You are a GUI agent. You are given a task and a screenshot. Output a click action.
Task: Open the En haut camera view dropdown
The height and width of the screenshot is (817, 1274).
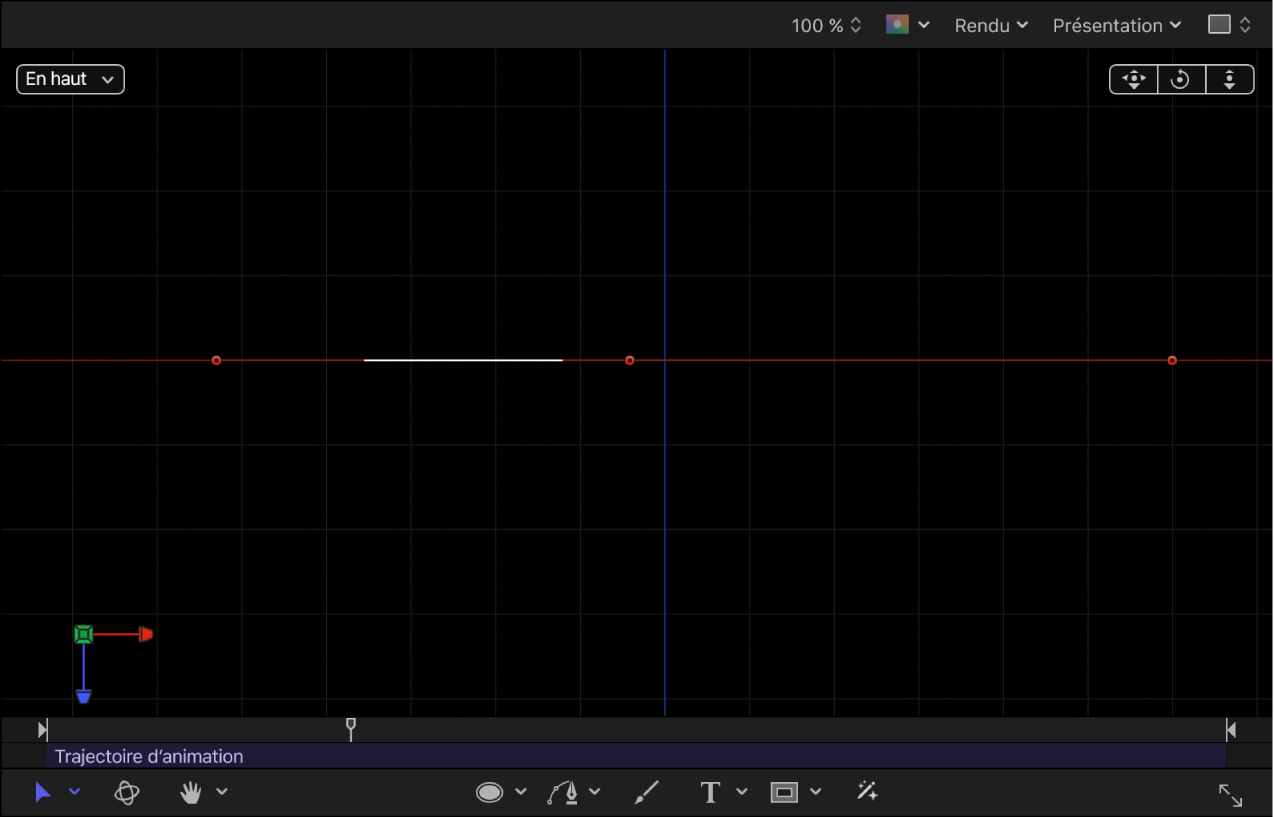70,79
